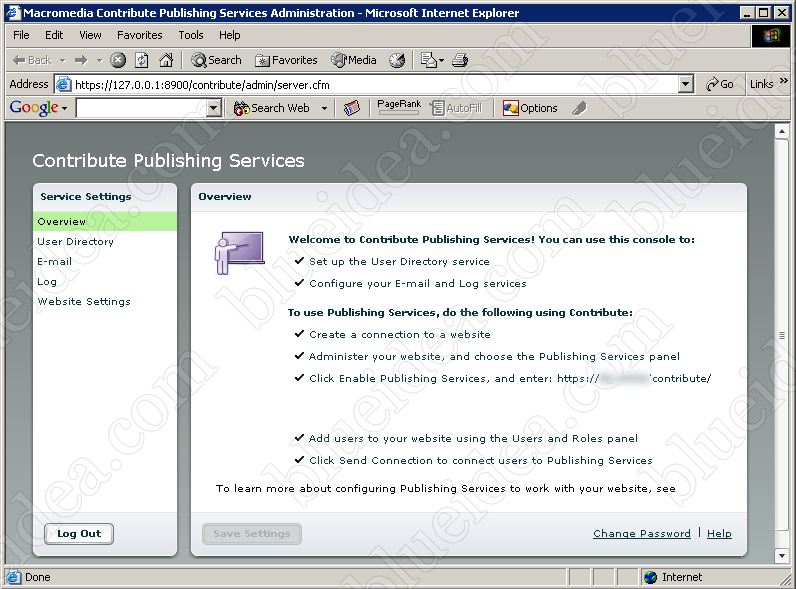Click the Print toolbar icon
Image resolution: width=796 pixels, height=589 pixels.
460,60
